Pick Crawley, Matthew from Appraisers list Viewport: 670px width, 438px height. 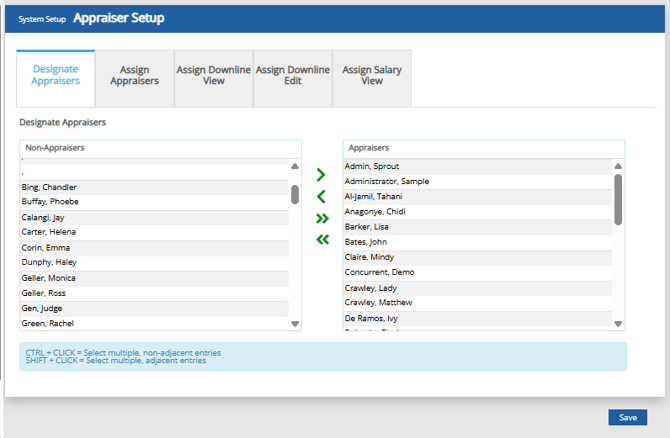click(379, 302)
